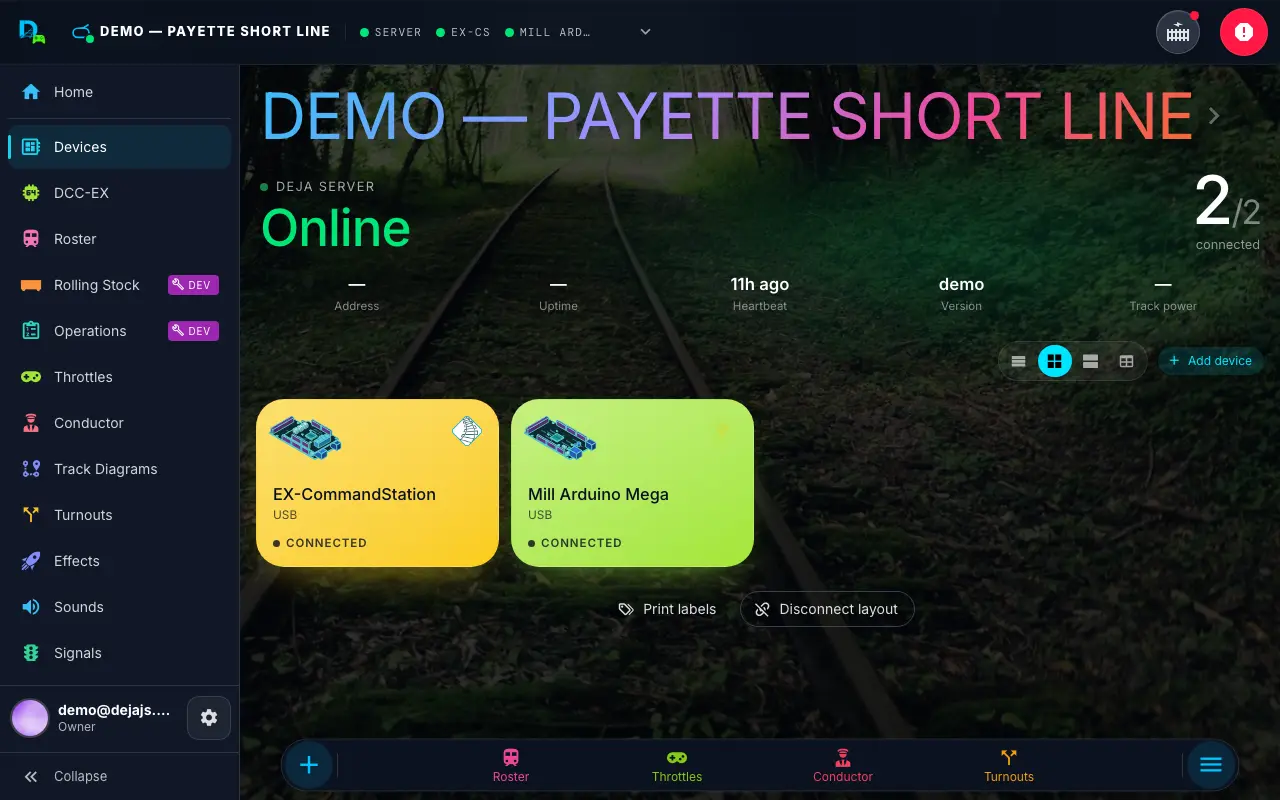
Task: Expand chevron beside Payette Short Line title
Action: click(x=1214, y=116)
